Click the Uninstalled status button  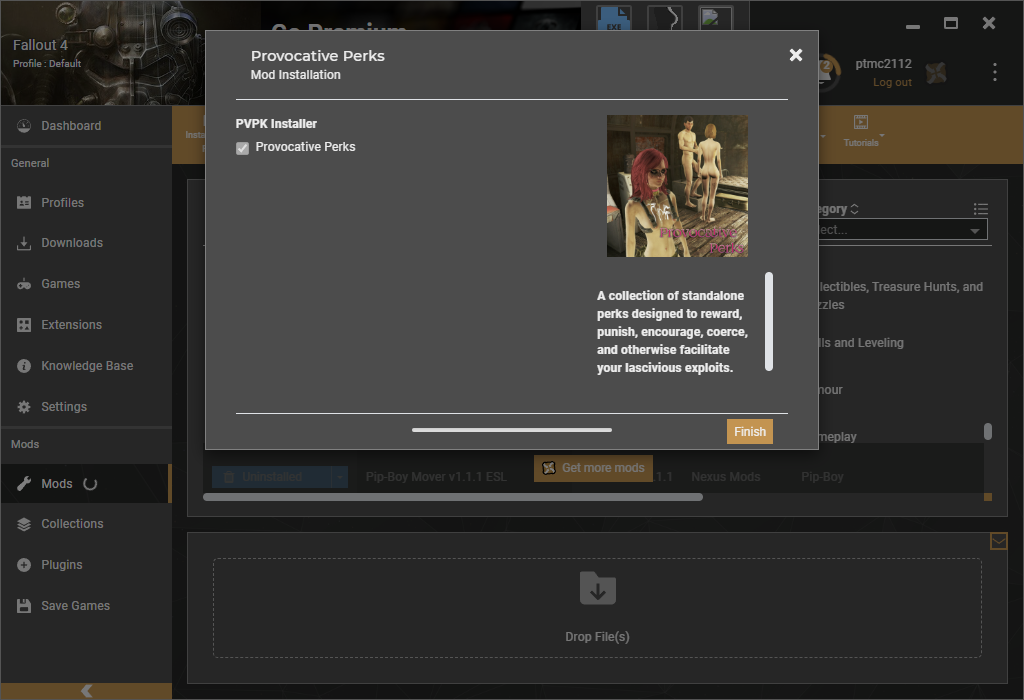[x=272, y=477]
